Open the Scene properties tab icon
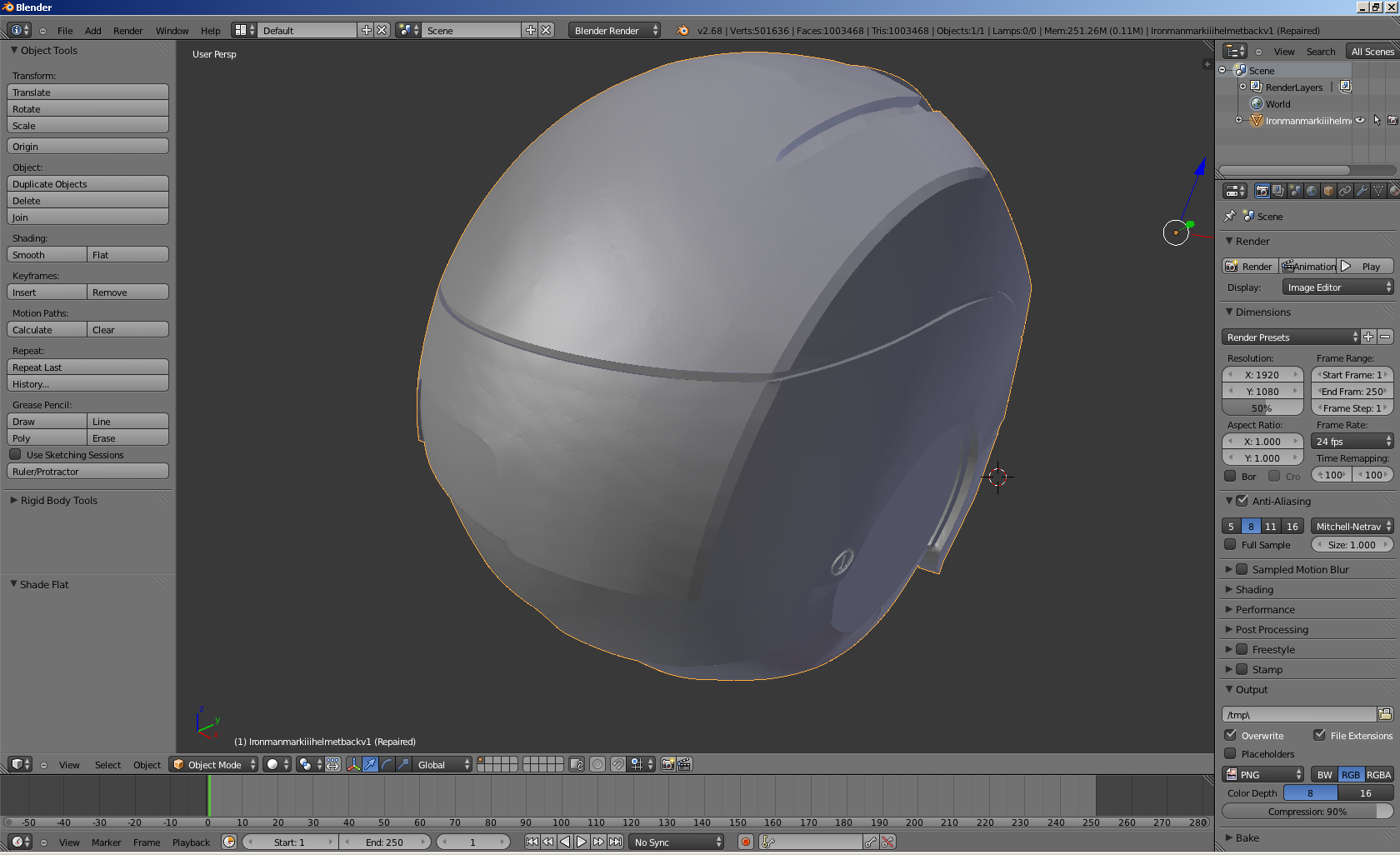 pyautogui.click(x=1295, y=191)
